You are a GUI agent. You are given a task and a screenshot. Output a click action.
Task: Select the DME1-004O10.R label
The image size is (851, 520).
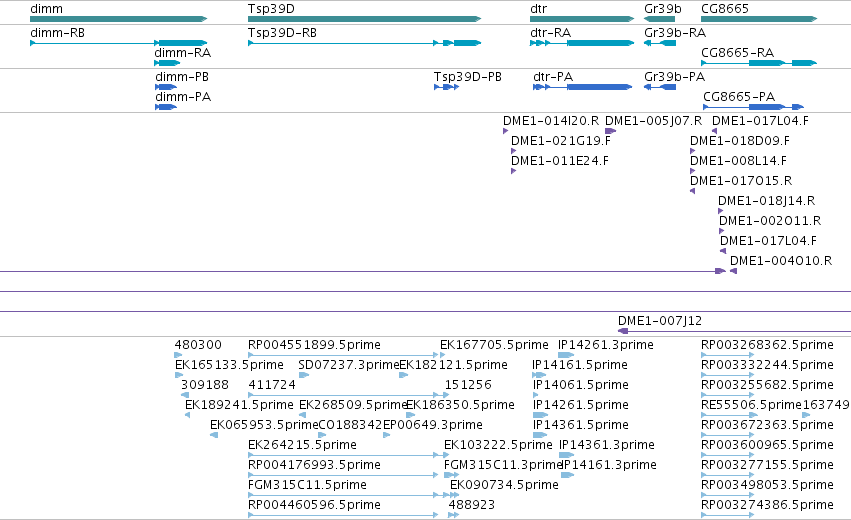(x=780, y=261)
